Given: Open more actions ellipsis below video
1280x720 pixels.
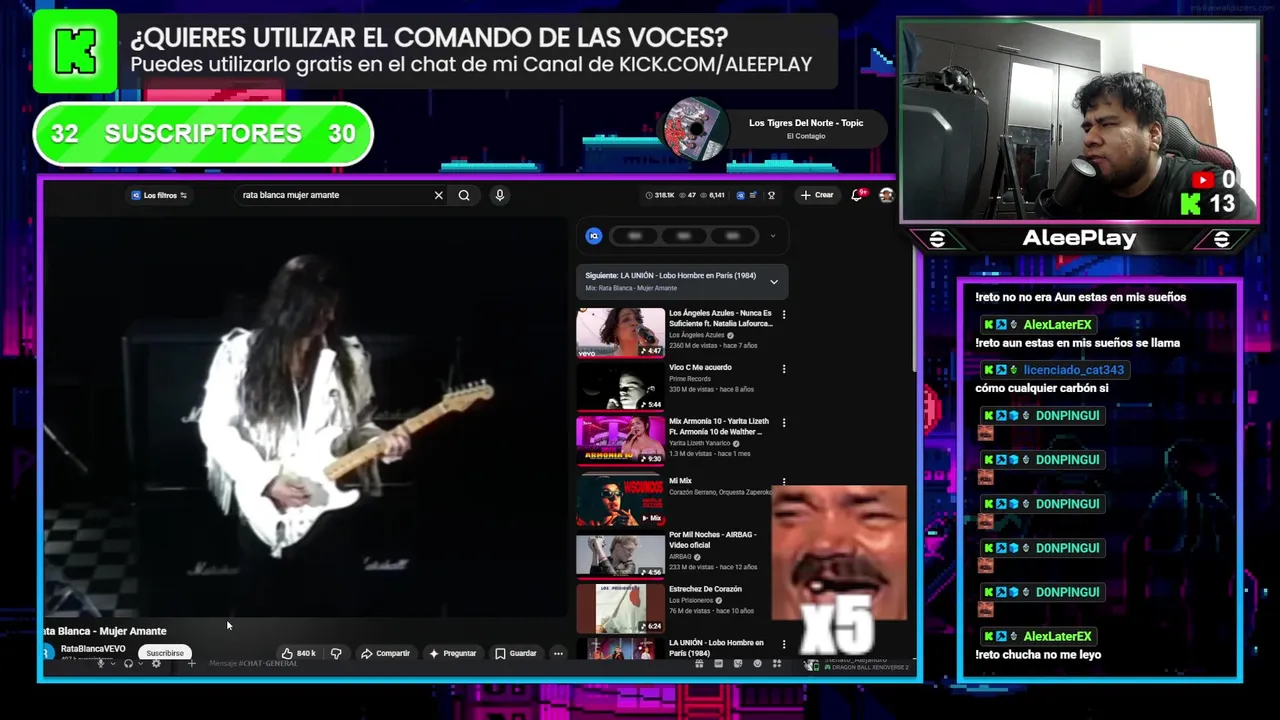Looking at the screenshot, I should [558, 653].
